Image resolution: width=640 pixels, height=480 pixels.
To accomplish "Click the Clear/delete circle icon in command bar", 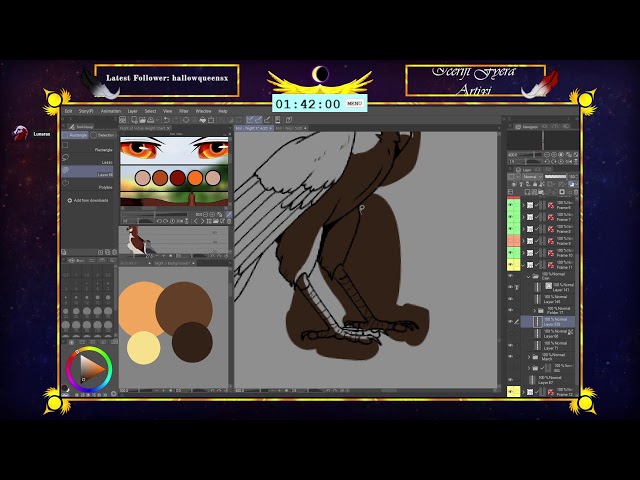I will tap(186, 120).
